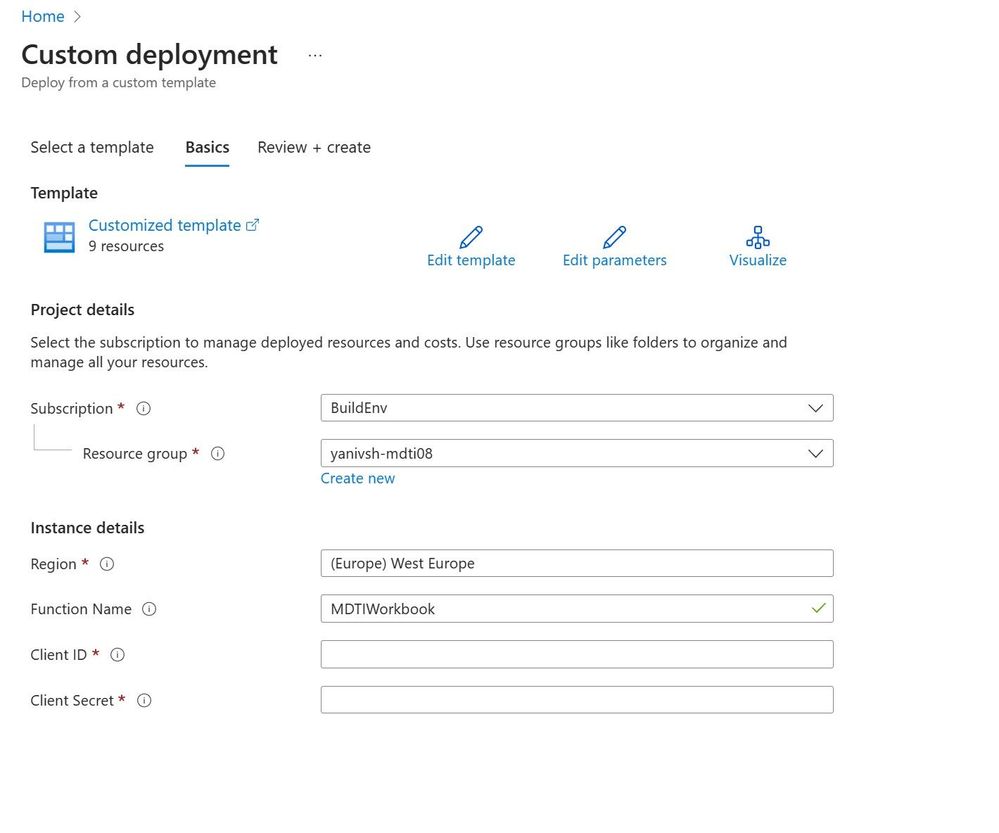999x833 pixels.
Task: Click the Deploy from a custom template subtitle
Action: (119, 83)
